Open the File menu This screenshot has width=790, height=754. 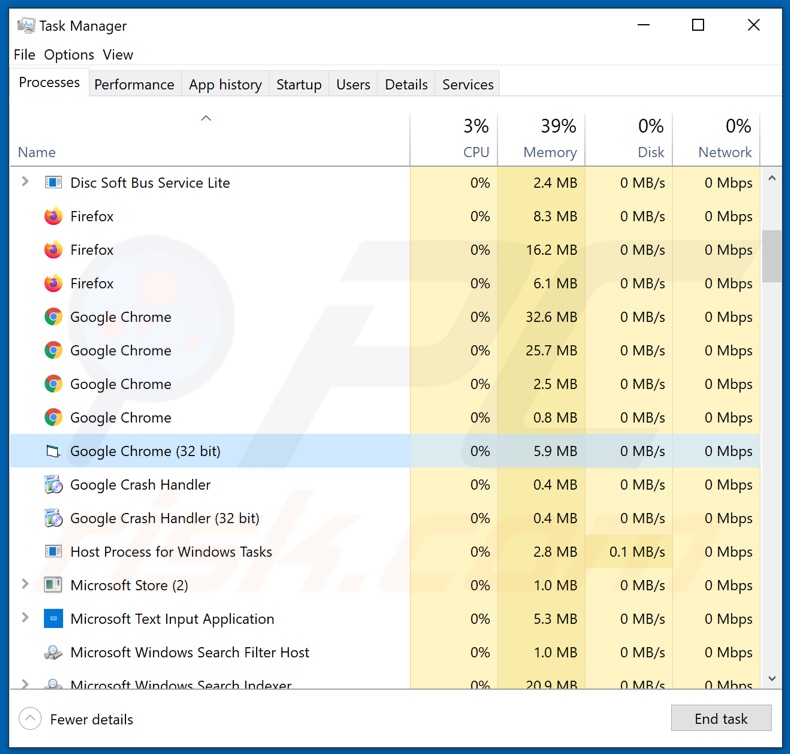pos(24,54)
